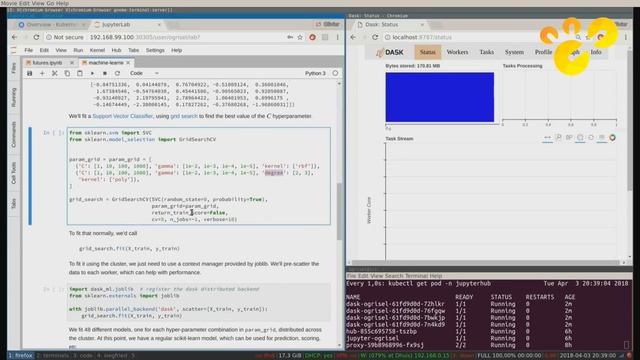Click the blue Bytes stored bar
Image resolution: width=640 pixels, height=360 pixels.
tap(440, 97)
